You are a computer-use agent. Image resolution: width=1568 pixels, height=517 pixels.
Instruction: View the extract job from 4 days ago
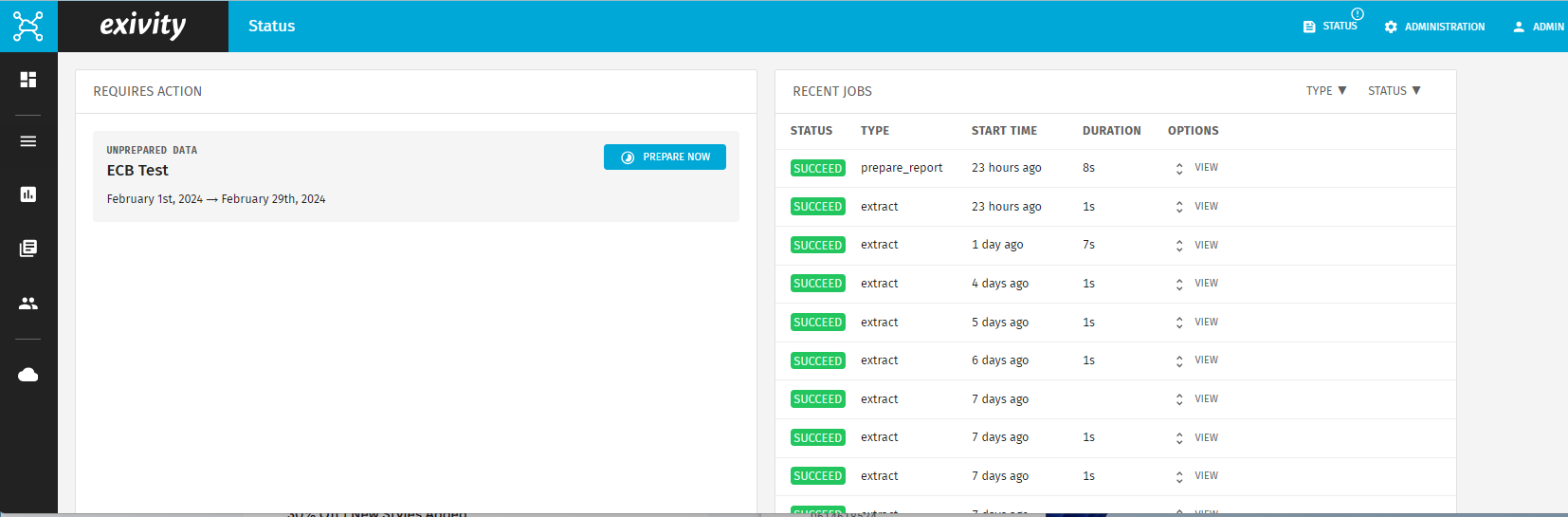1206,283
